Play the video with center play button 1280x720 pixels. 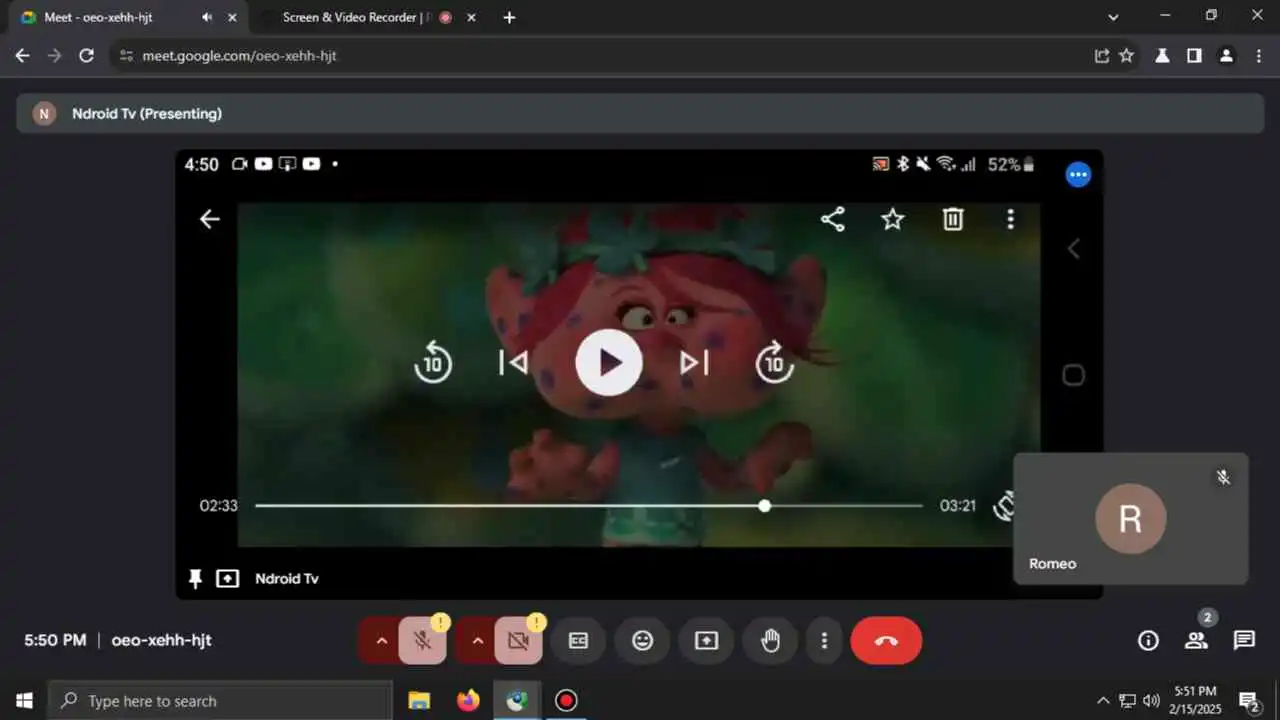point(609,363)
